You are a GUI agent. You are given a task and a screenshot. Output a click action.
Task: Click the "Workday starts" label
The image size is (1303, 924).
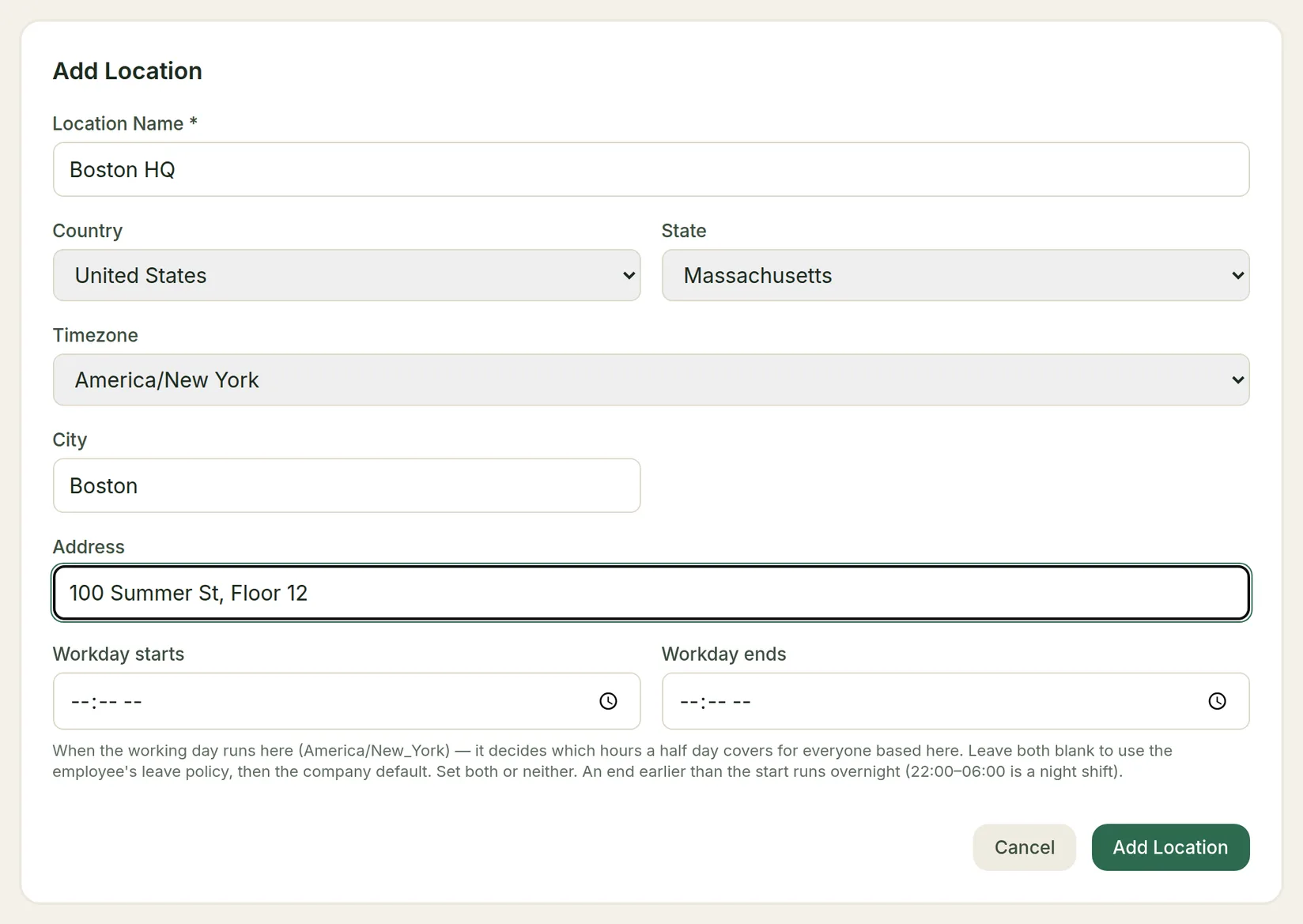pyautogui.click(x=118, y=654)
